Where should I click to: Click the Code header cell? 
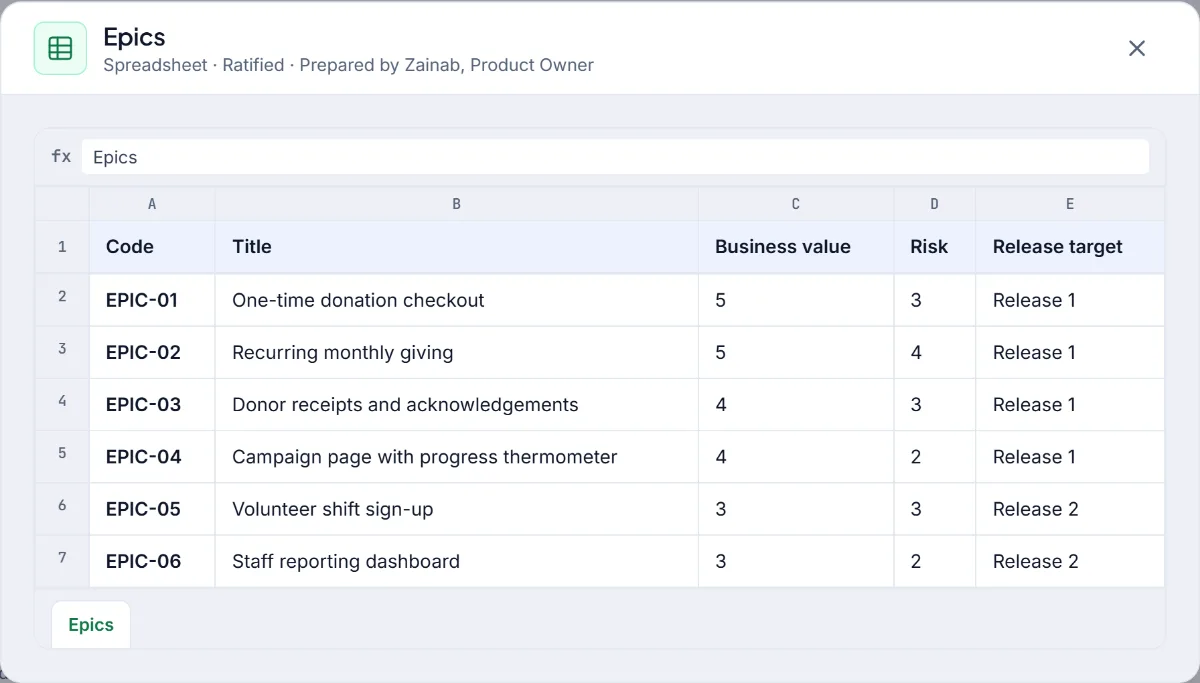point(152,247)
